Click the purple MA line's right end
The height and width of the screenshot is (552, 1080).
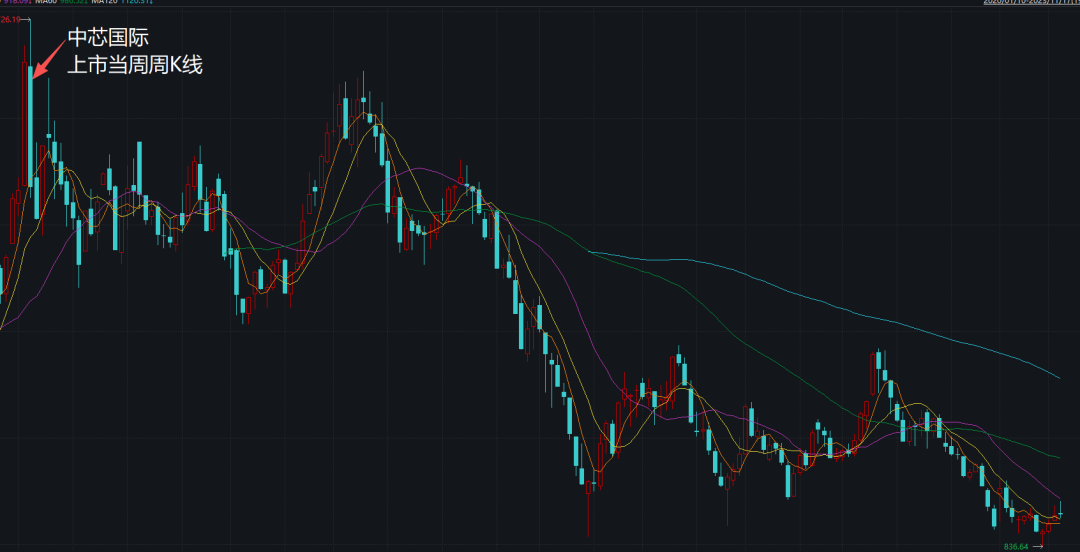pyautogui.click(x=1059, y=496)
